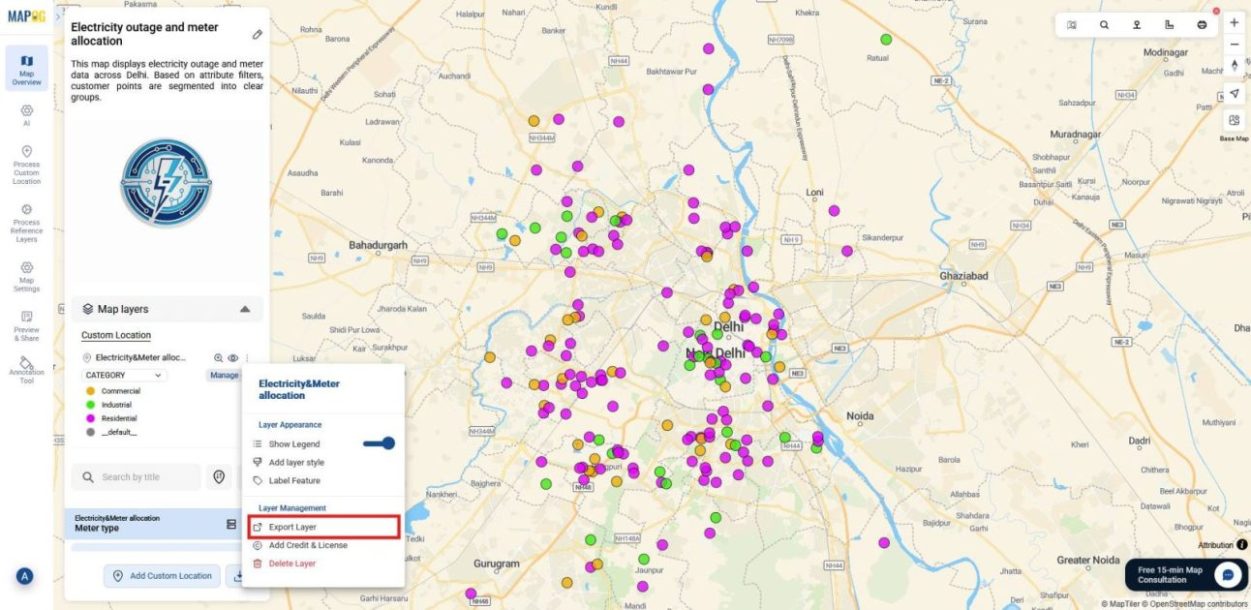The image size is (1251, 610).
Task: Click the Manage button
Action: coord(223,375)
